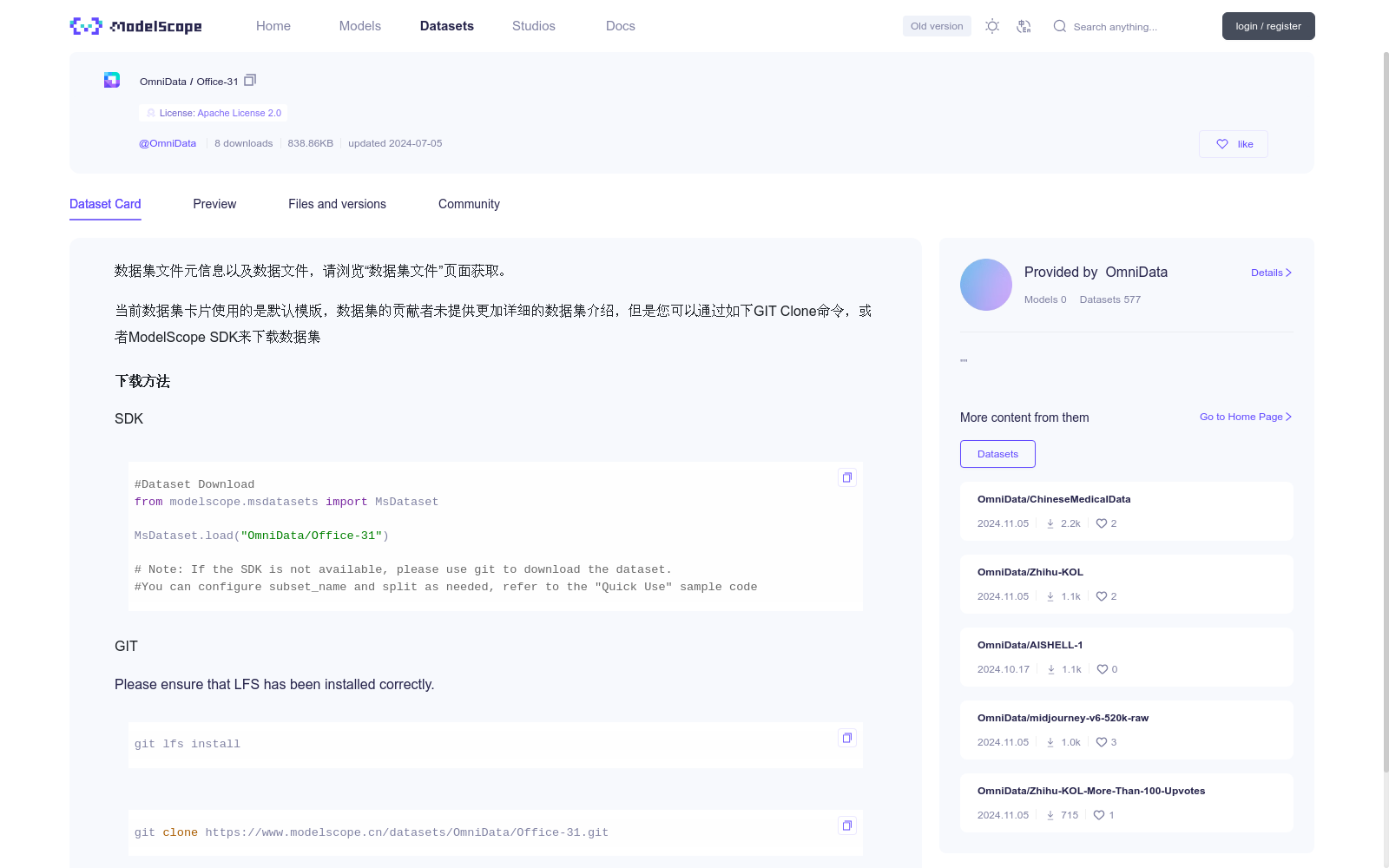Expand provider Details
This screenshot has height=868, width=1389.
pos(1270,272)
